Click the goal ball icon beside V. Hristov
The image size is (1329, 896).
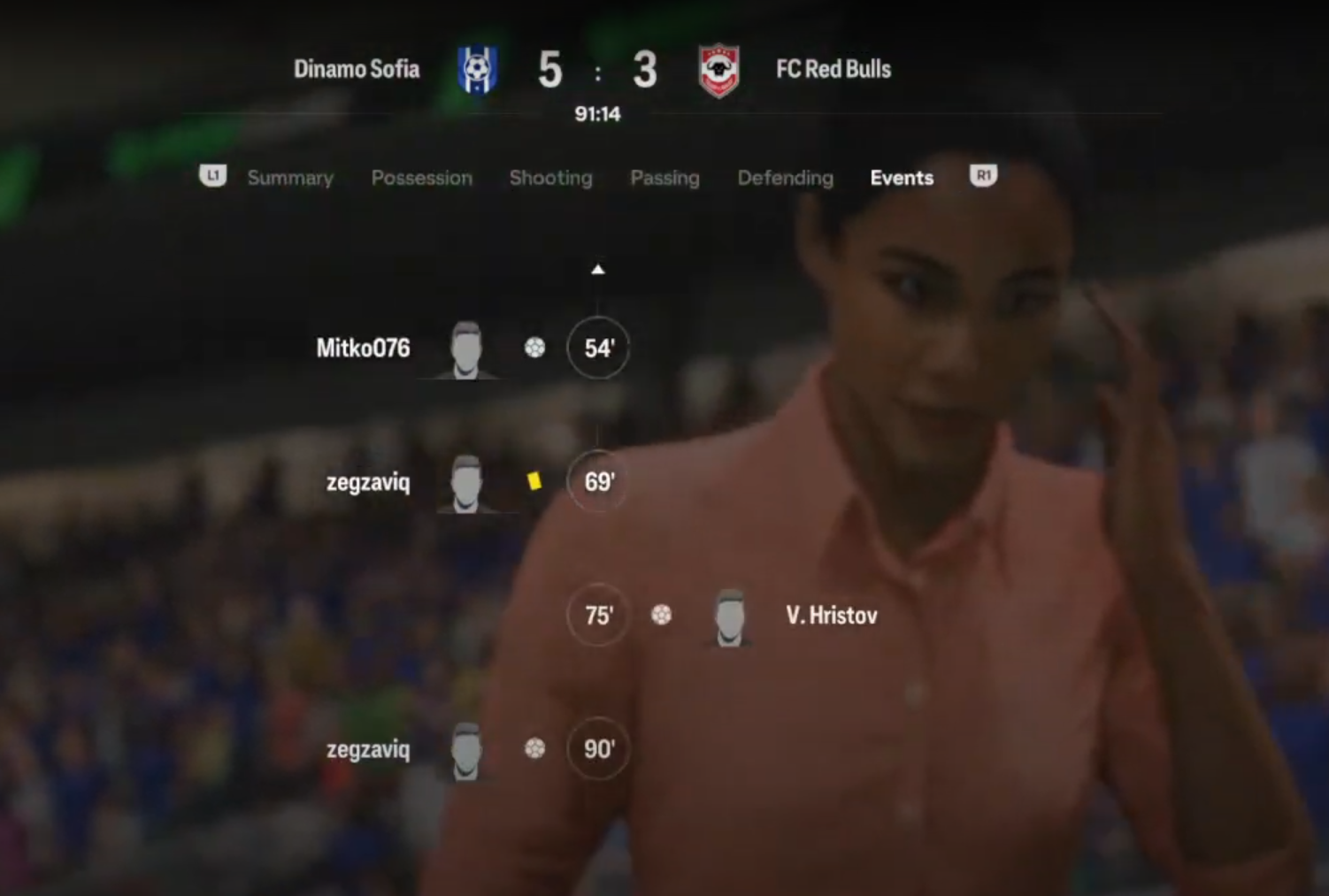pos(661,615)
